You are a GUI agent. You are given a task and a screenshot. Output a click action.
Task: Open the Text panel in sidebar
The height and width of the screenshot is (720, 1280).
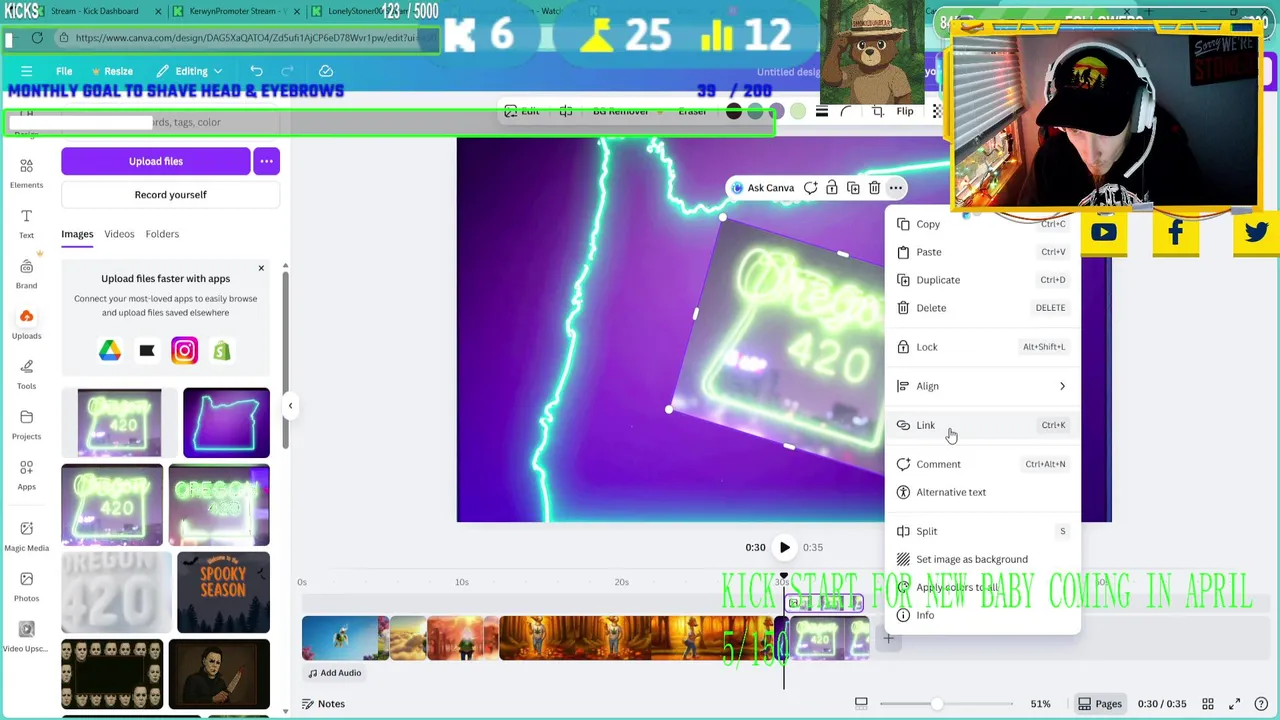26,223
